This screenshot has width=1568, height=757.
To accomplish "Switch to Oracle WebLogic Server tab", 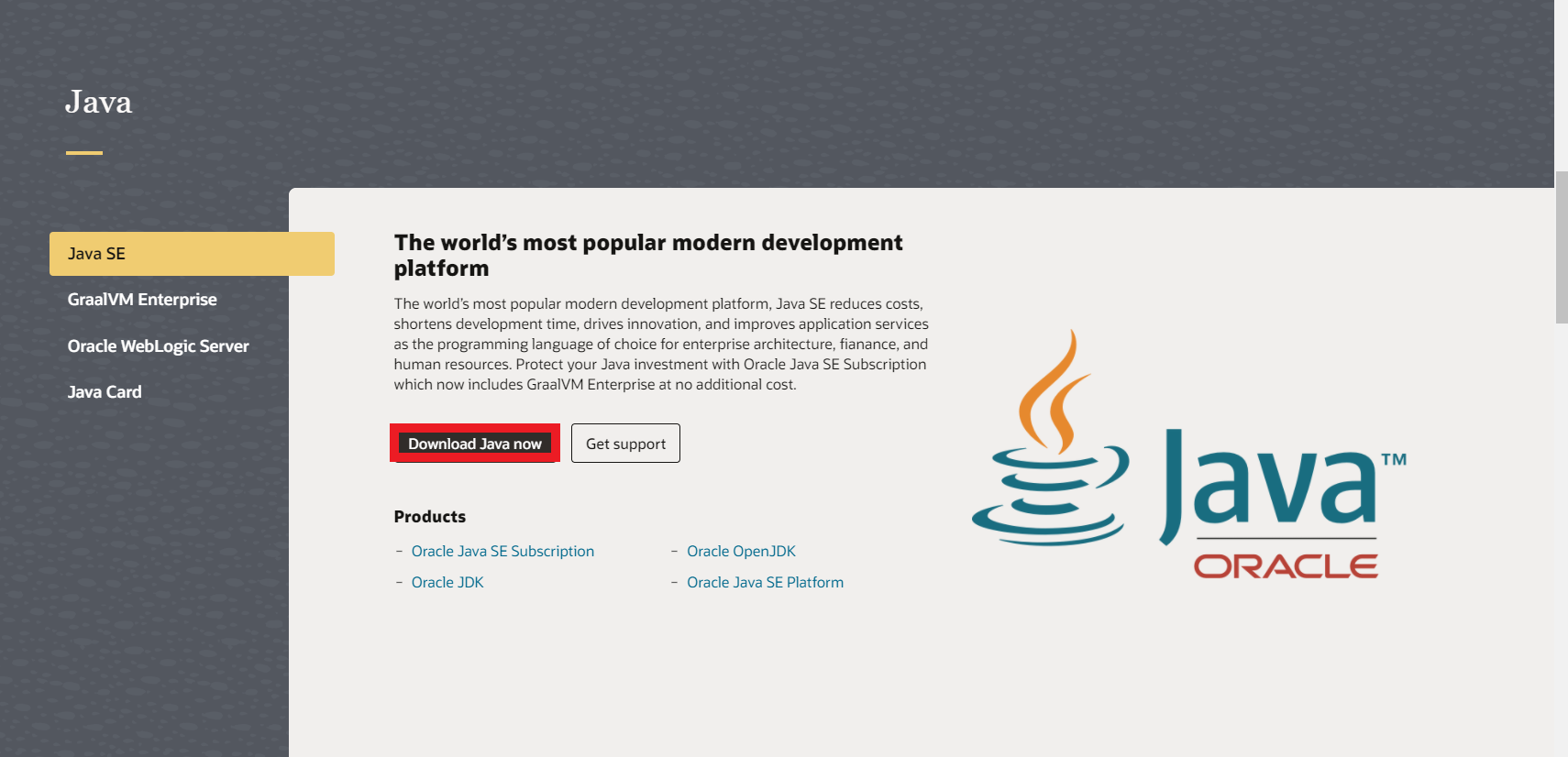I will (158, 346).
